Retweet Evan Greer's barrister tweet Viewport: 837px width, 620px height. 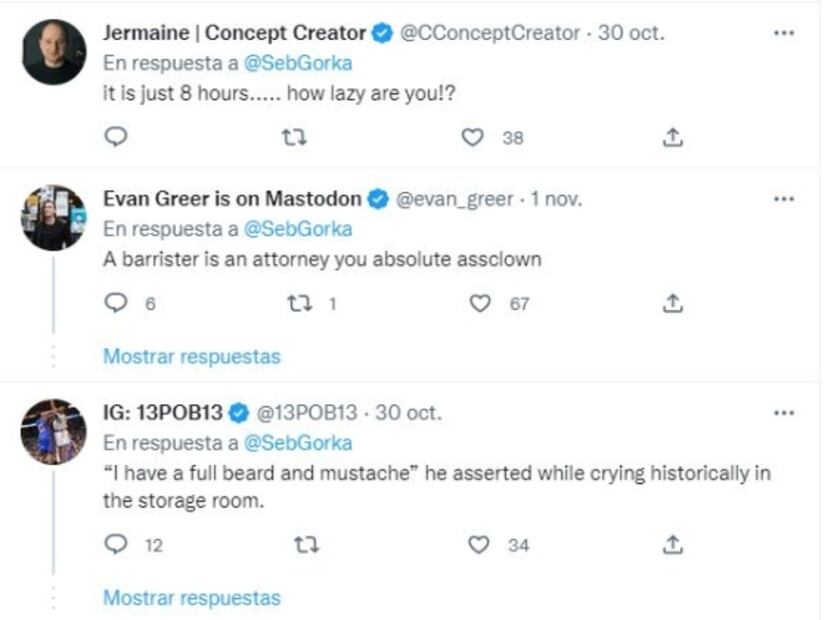[296, 303]
